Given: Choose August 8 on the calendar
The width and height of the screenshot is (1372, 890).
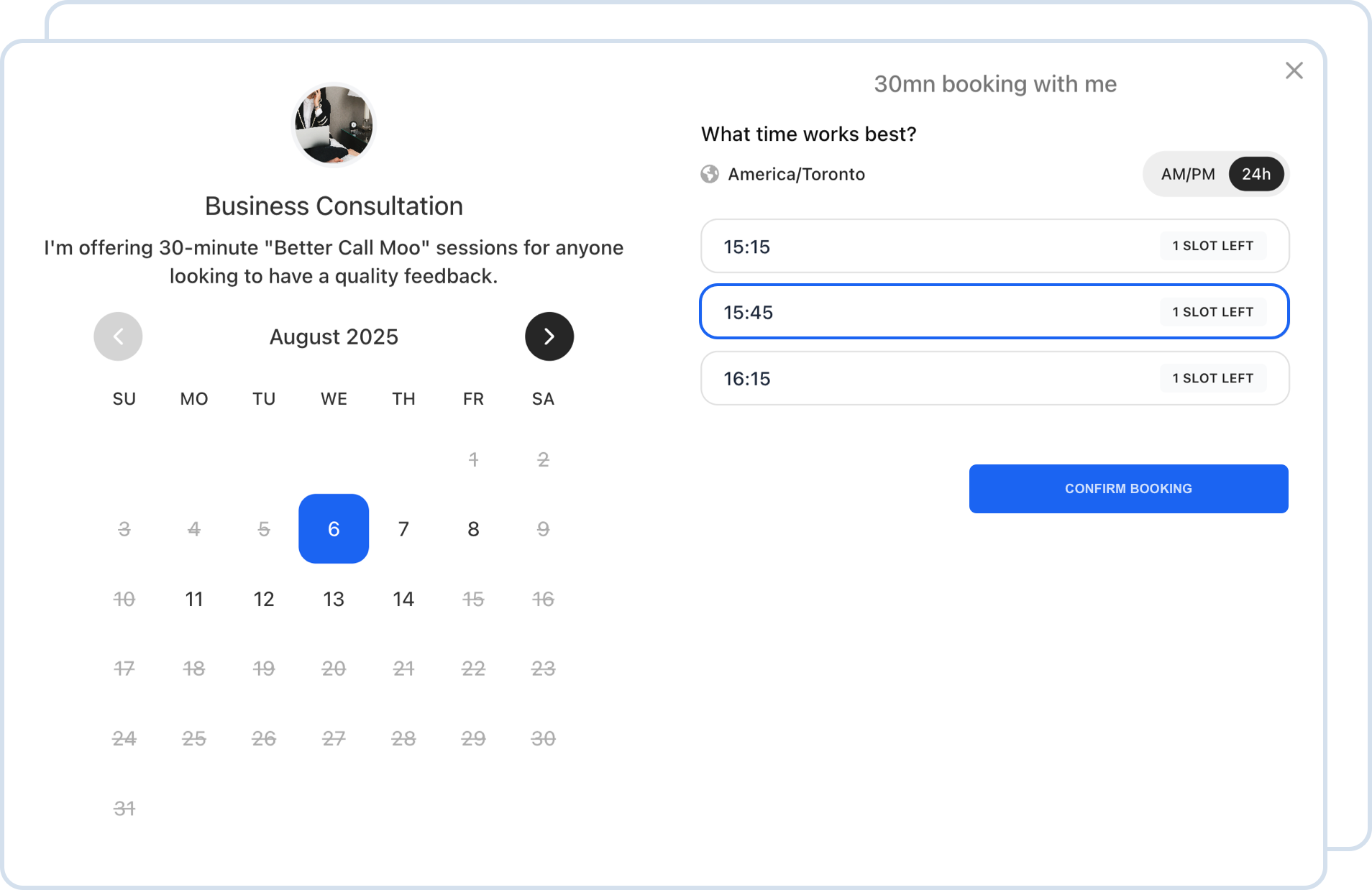Looking at the screenshot, I should tap(473, 529).
